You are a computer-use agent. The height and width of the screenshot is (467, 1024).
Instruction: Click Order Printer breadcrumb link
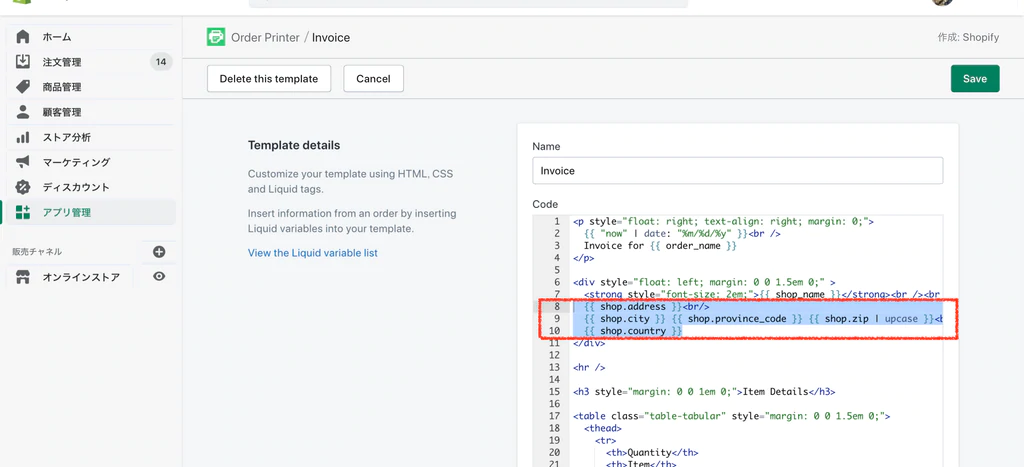(x=265, y=38)
